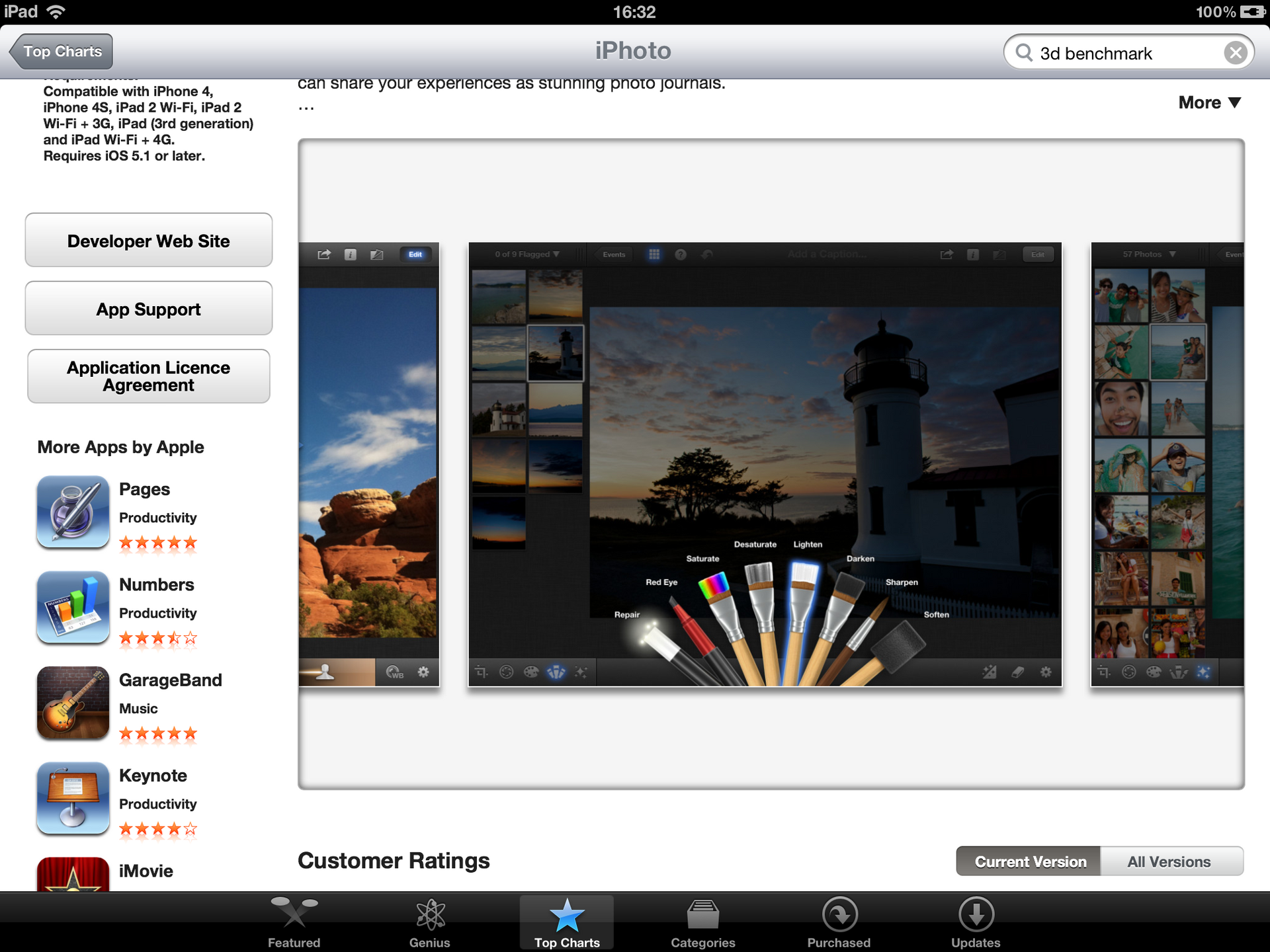The image size is (1270, 952).
Task: Go back to Top Charts
Action: [x=61, y=51]
